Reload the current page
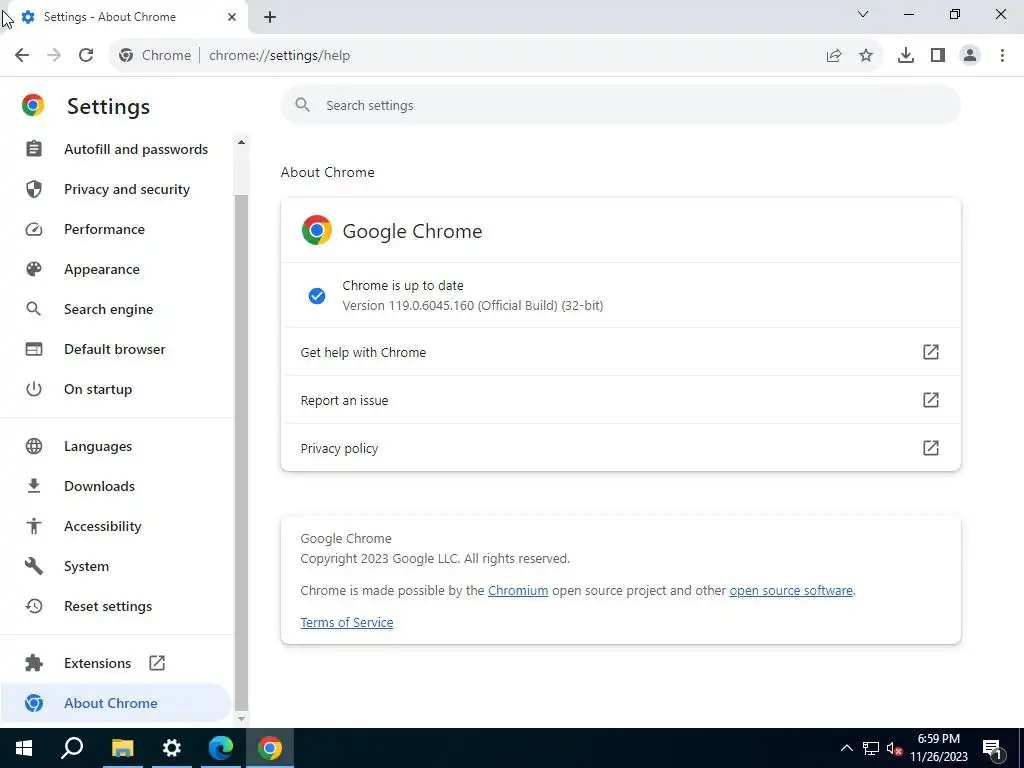The width and height of the screenshot is (1024, 768). [x=86, y=56]
